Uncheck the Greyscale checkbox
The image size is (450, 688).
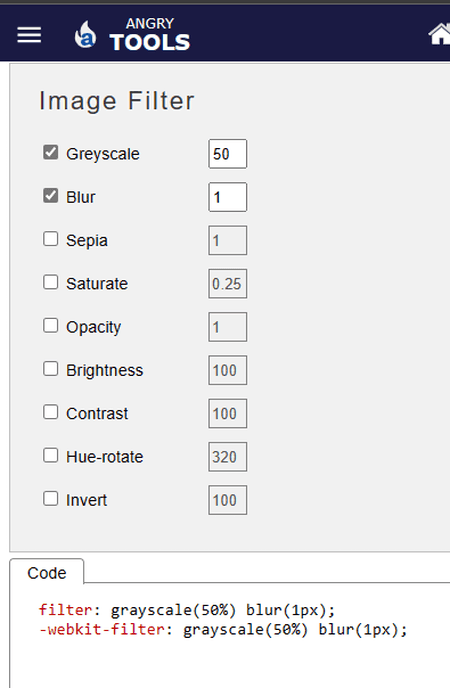(x=50, y=152)
